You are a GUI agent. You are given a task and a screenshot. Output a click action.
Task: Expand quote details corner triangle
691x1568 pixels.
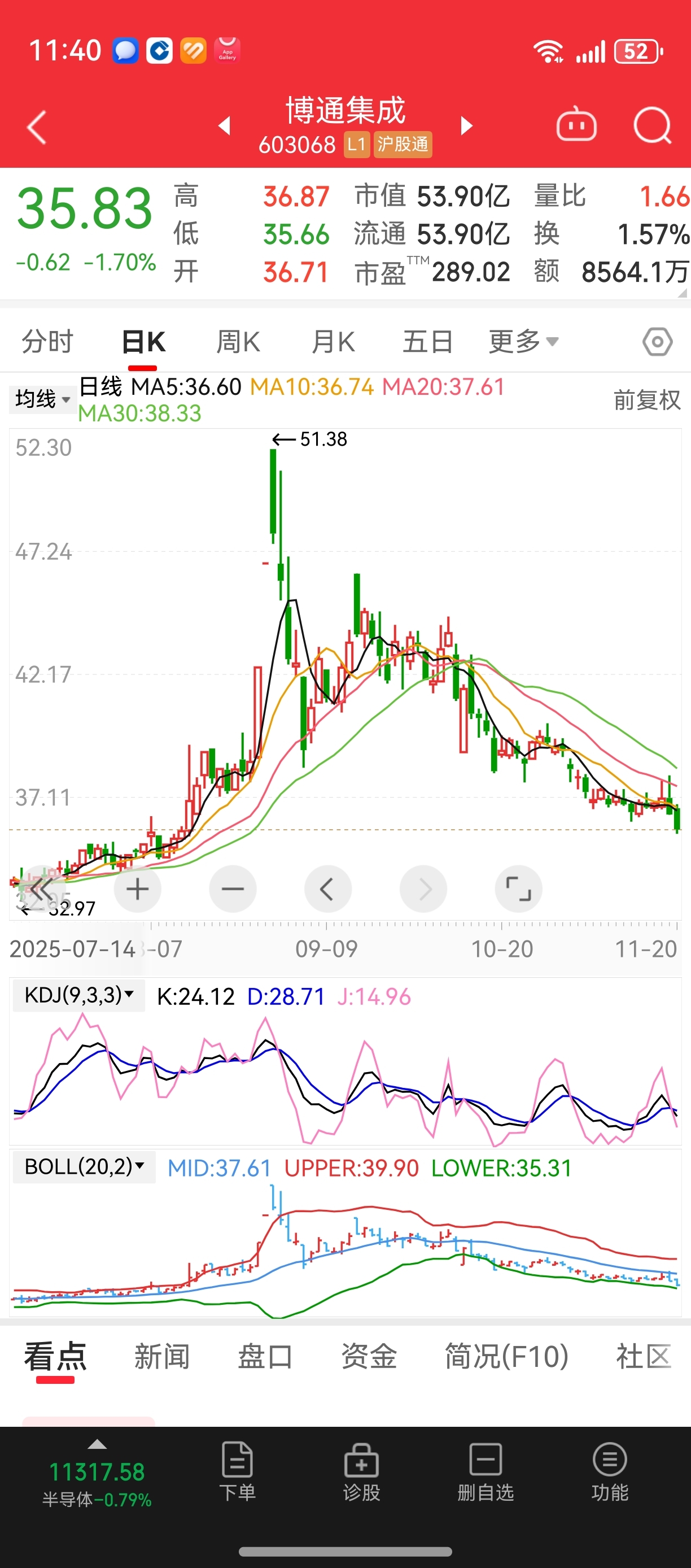[683, 292]
